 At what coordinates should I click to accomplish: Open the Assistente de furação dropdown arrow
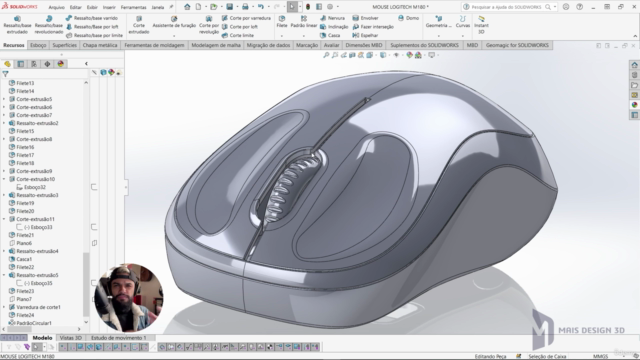click(x=174, y=36)
